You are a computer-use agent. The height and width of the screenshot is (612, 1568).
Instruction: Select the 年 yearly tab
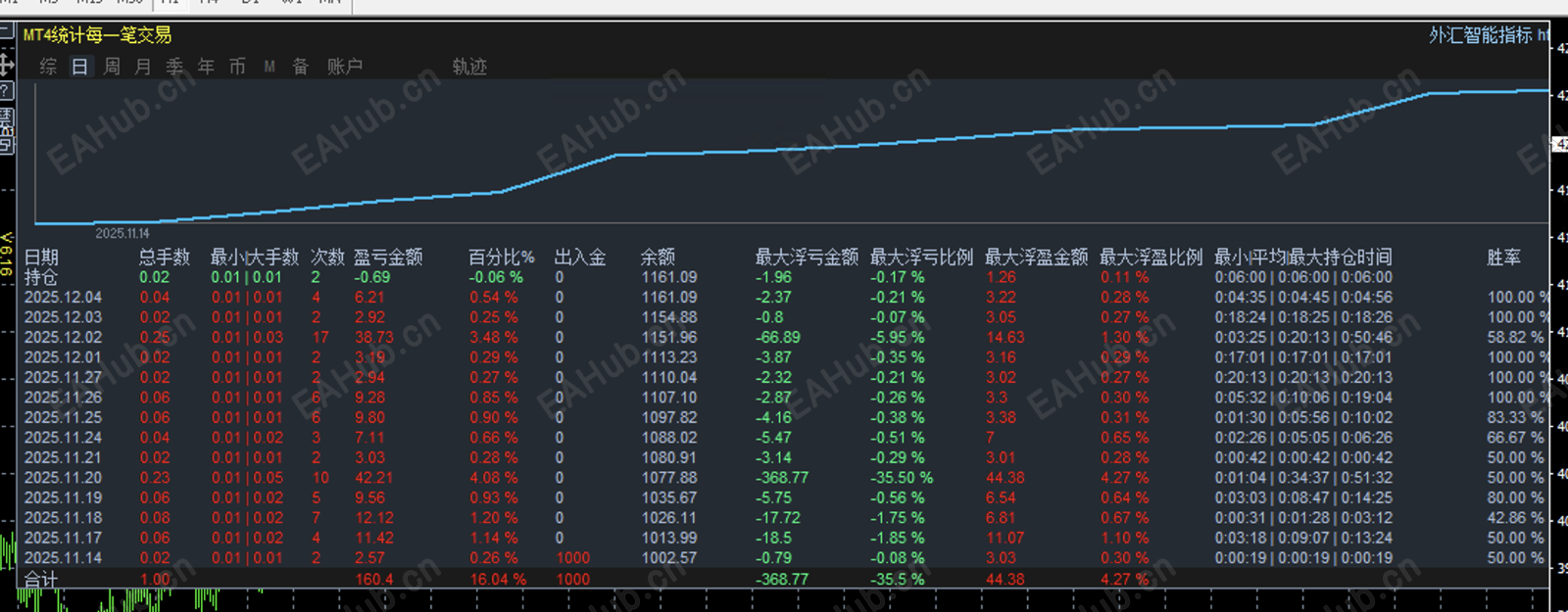[x=206, y=67]
